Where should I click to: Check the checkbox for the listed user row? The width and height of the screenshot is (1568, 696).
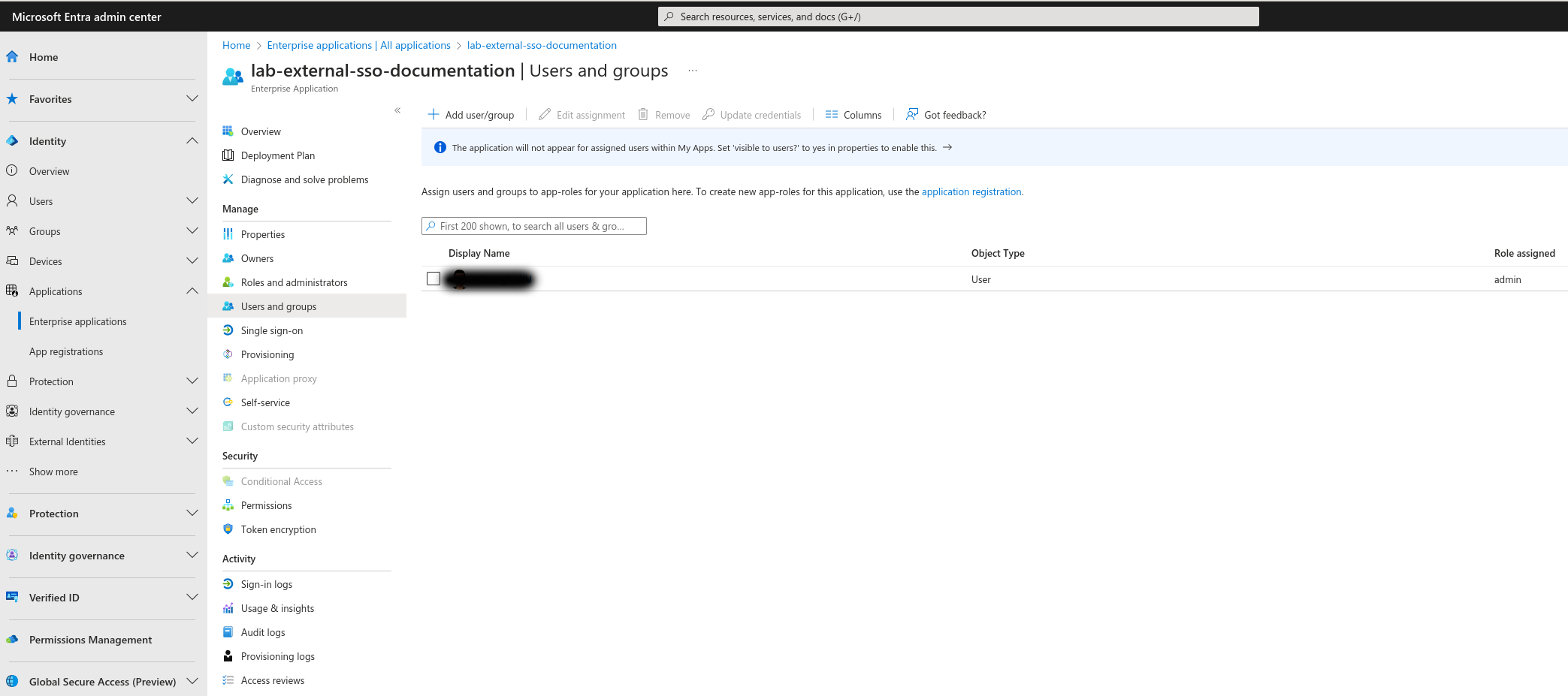tap(434, 279)
